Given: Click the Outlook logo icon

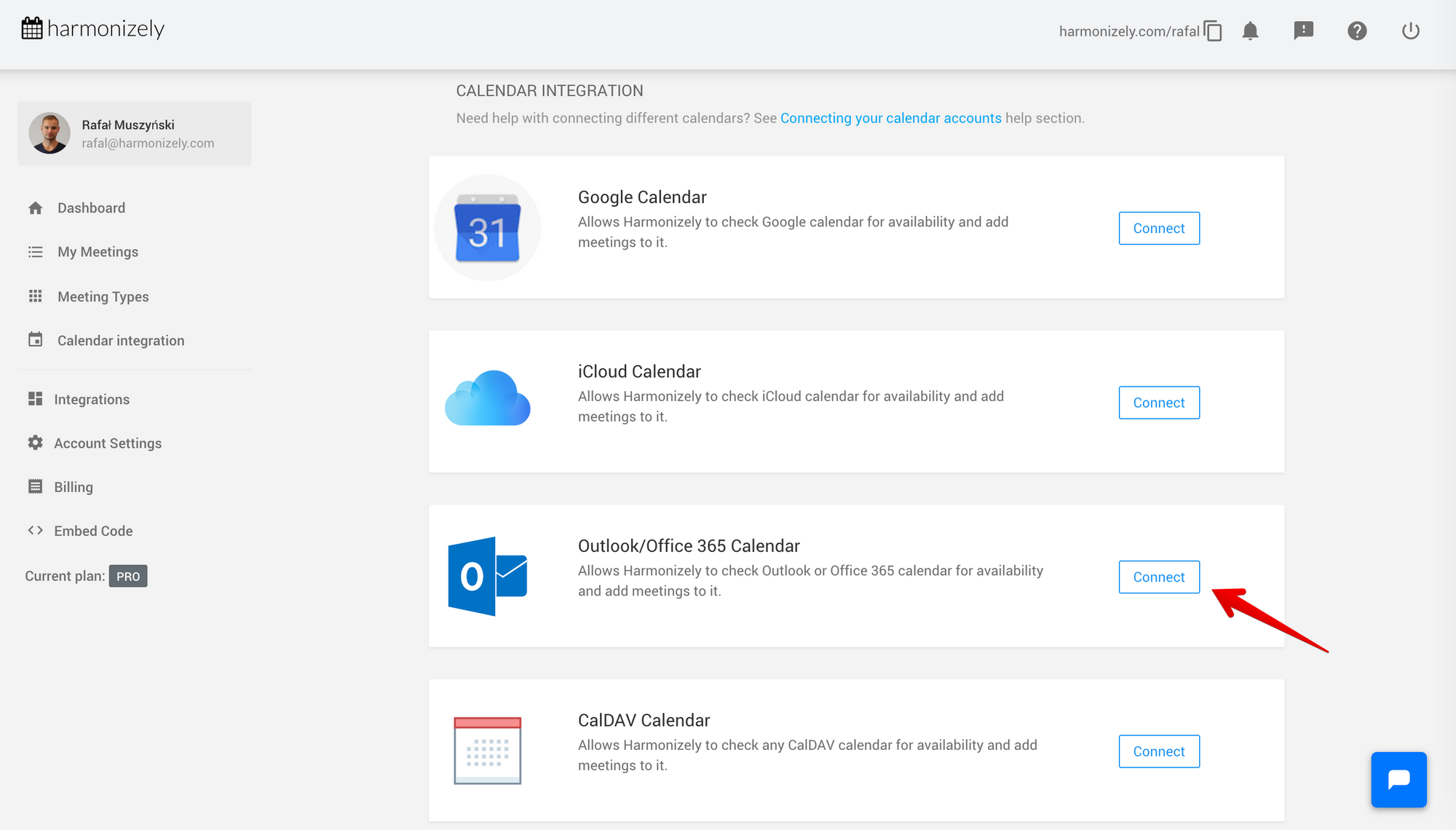Looking at the screenshot, I should click(x=487, y=576).
